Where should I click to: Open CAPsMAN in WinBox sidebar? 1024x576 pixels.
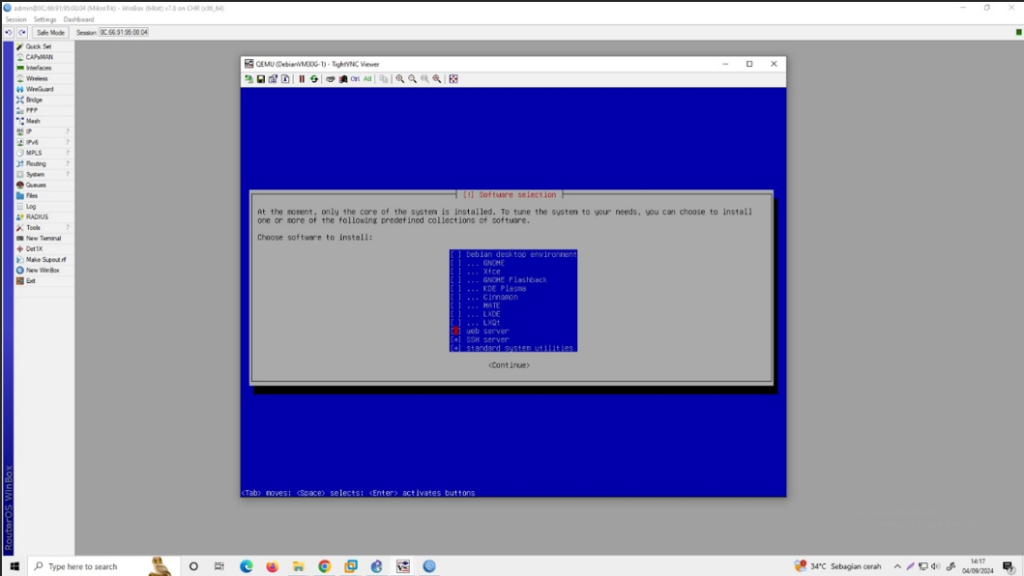click(x=39, y=57)
